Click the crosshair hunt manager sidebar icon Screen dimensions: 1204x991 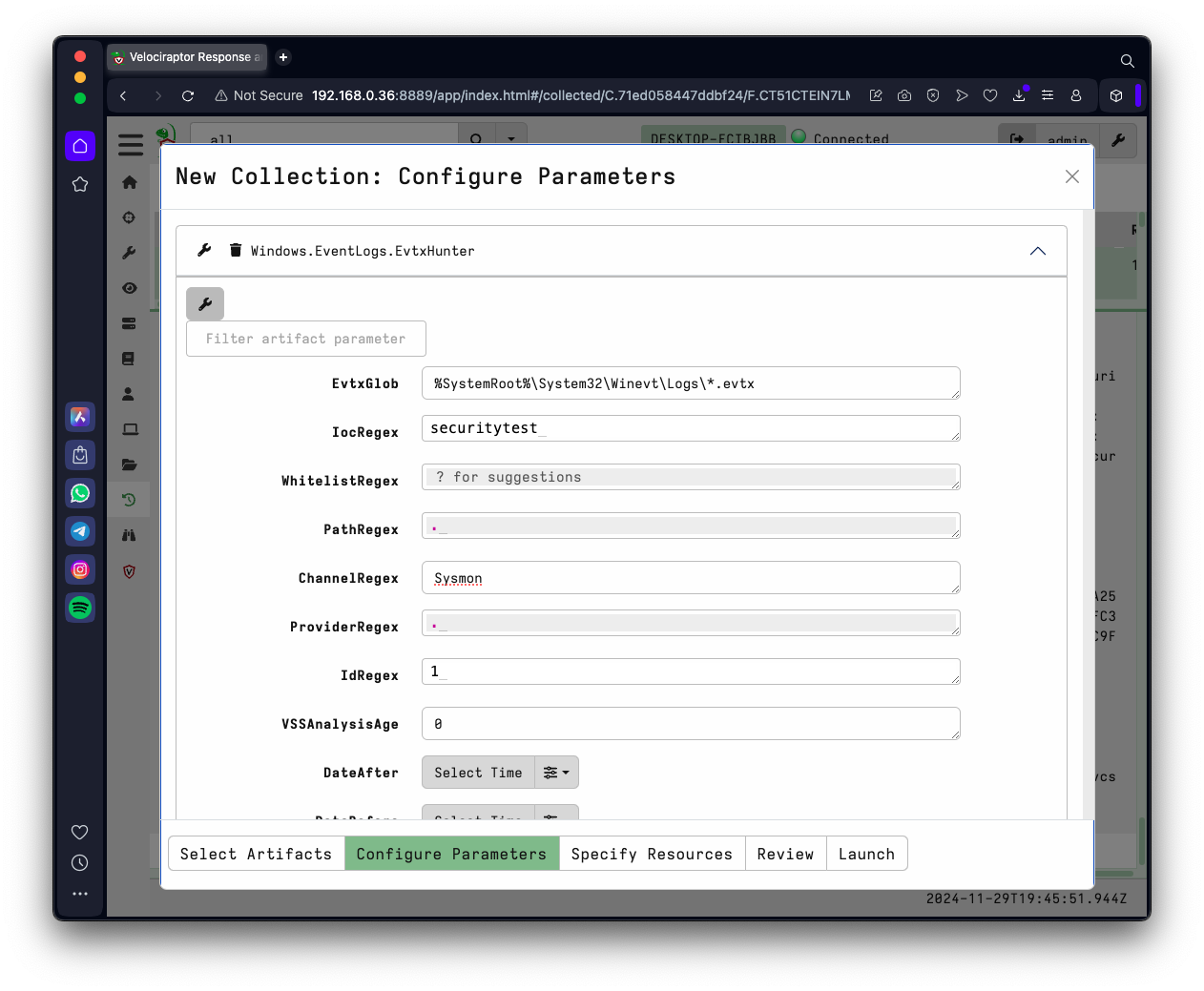[x=130, y=217]
